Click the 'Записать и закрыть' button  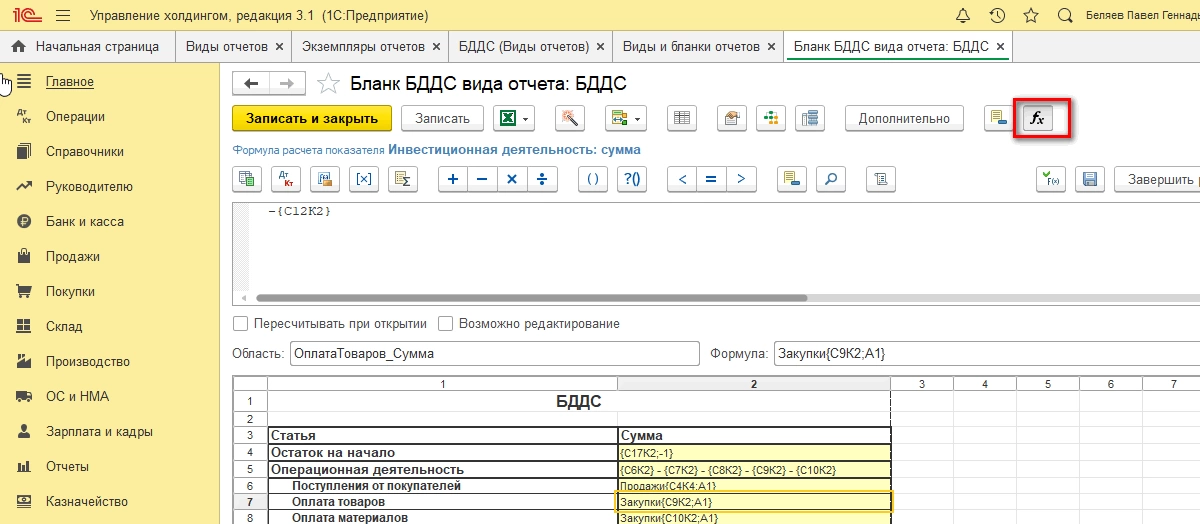(x=312, y=118)
